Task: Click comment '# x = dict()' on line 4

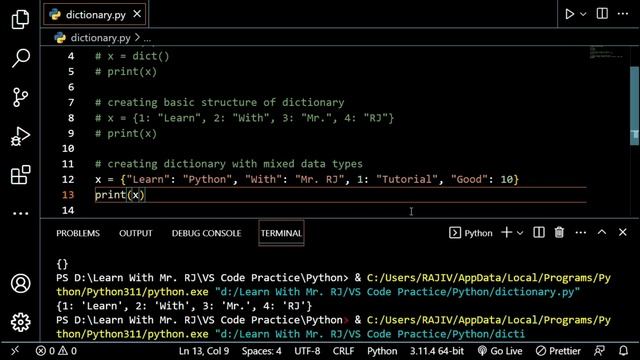Action: pos(132,56)
